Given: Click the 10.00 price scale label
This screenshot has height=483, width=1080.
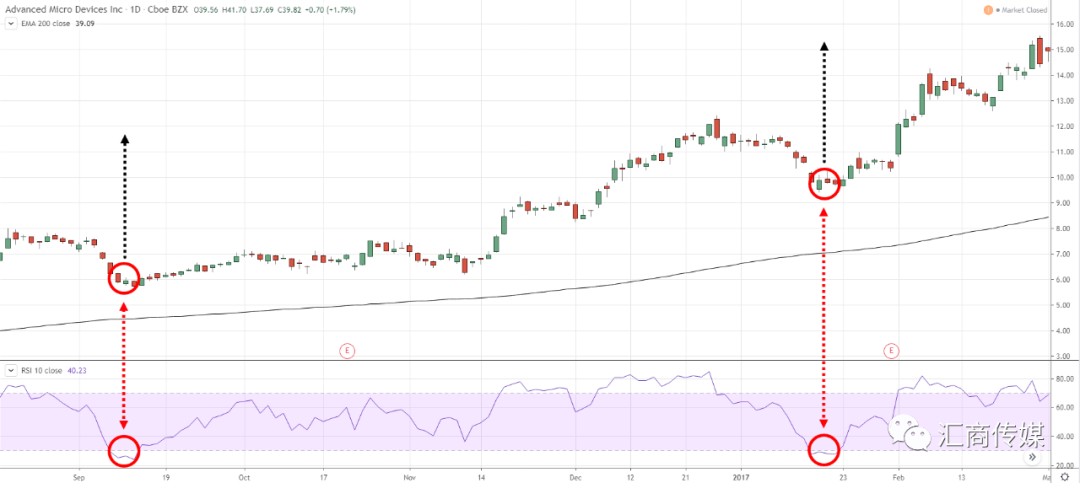Looking at the screenshot, I should point(1063,177).
